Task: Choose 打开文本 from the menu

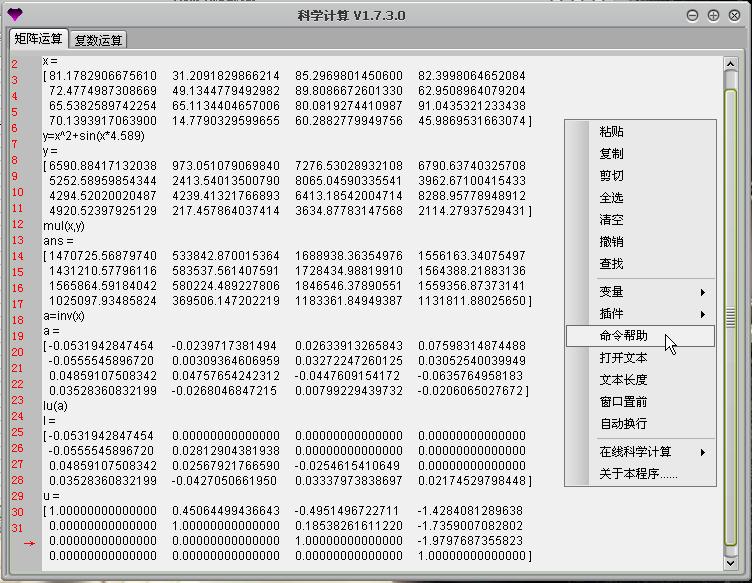Action: pos(623,358)
